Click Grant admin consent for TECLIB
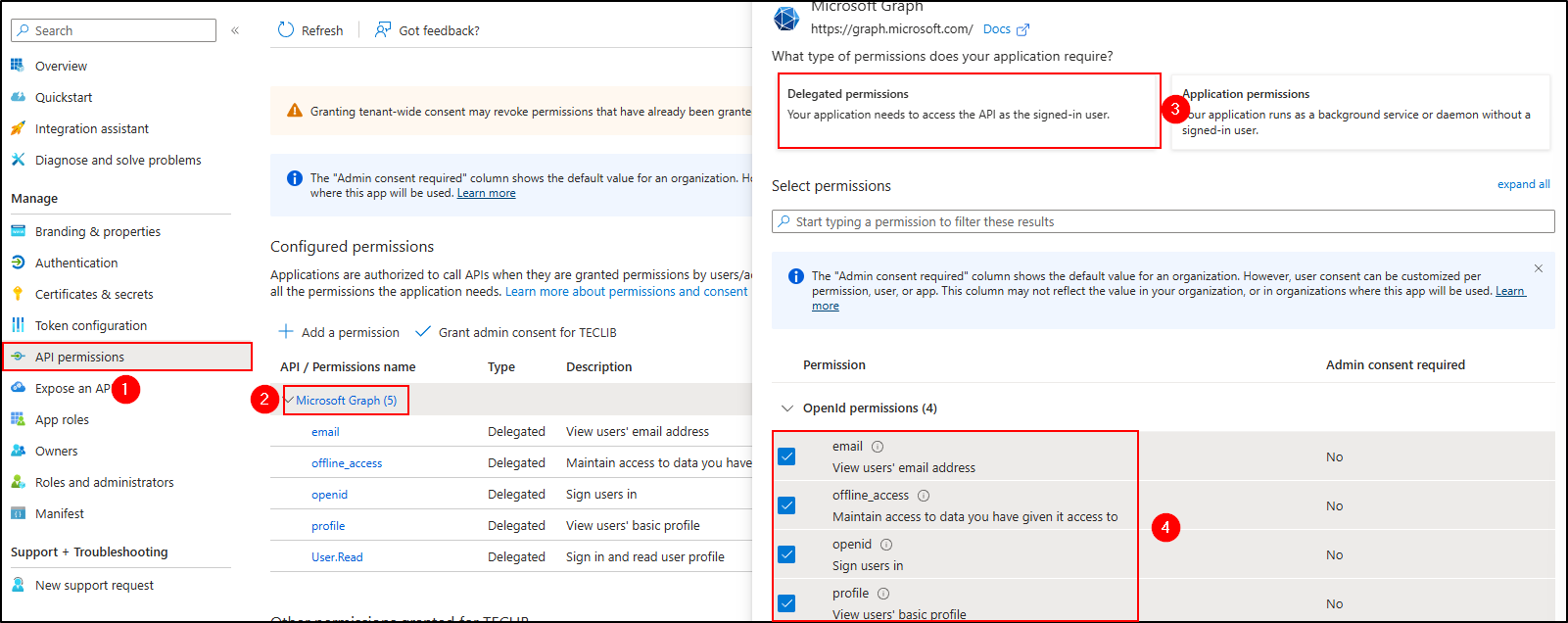The image size is (1568, 623). tap(527, 332)
